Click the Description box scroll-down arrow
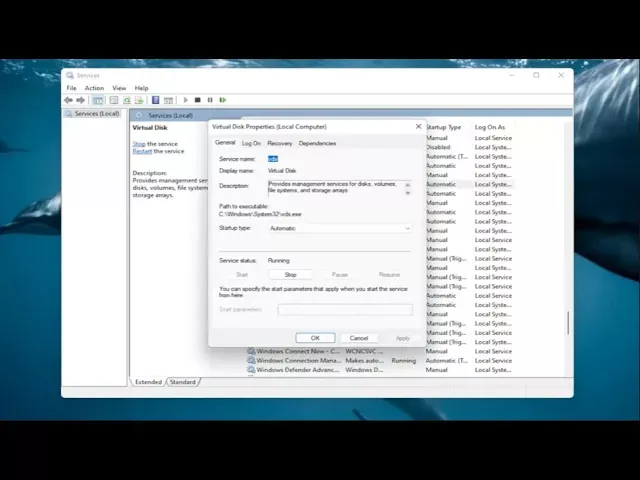Screen dimensions: 640x480 click(x=407, y=193)
